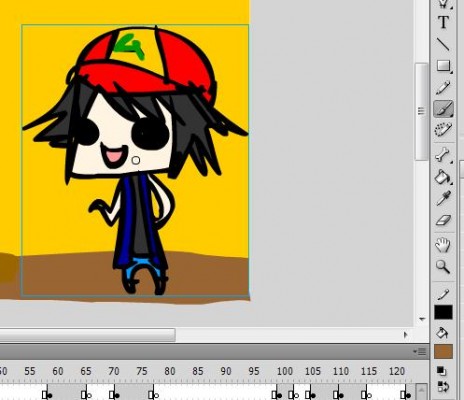Viewport: 464px width, 400px height.
Task: Click frame 75 on the timeline ruler
Action: pyautogui.click(x=142, y=371)
